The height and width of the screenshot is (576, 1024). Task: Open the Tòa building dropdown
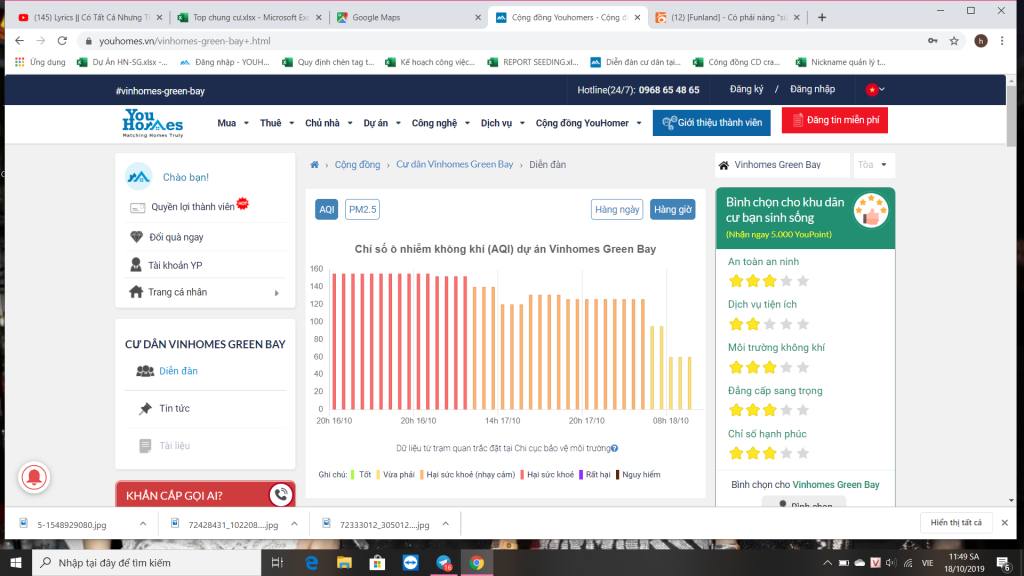[x=873, y=165]
